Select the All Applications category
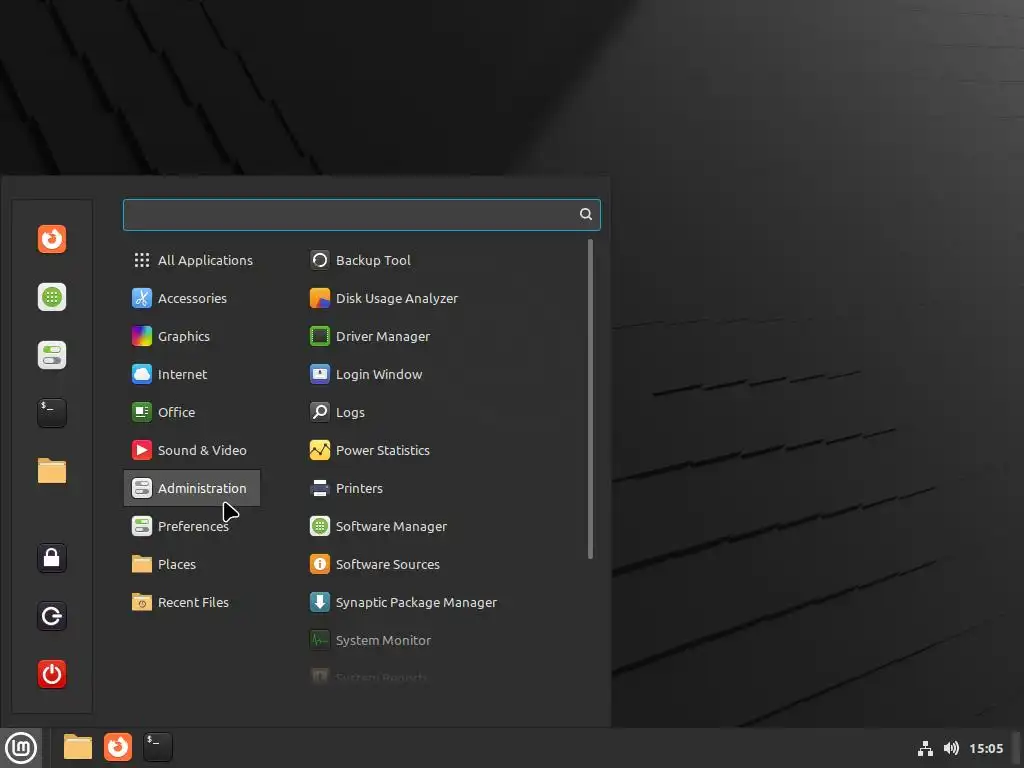The height and width of the screenshot is (768, 1024). (192, 261)
